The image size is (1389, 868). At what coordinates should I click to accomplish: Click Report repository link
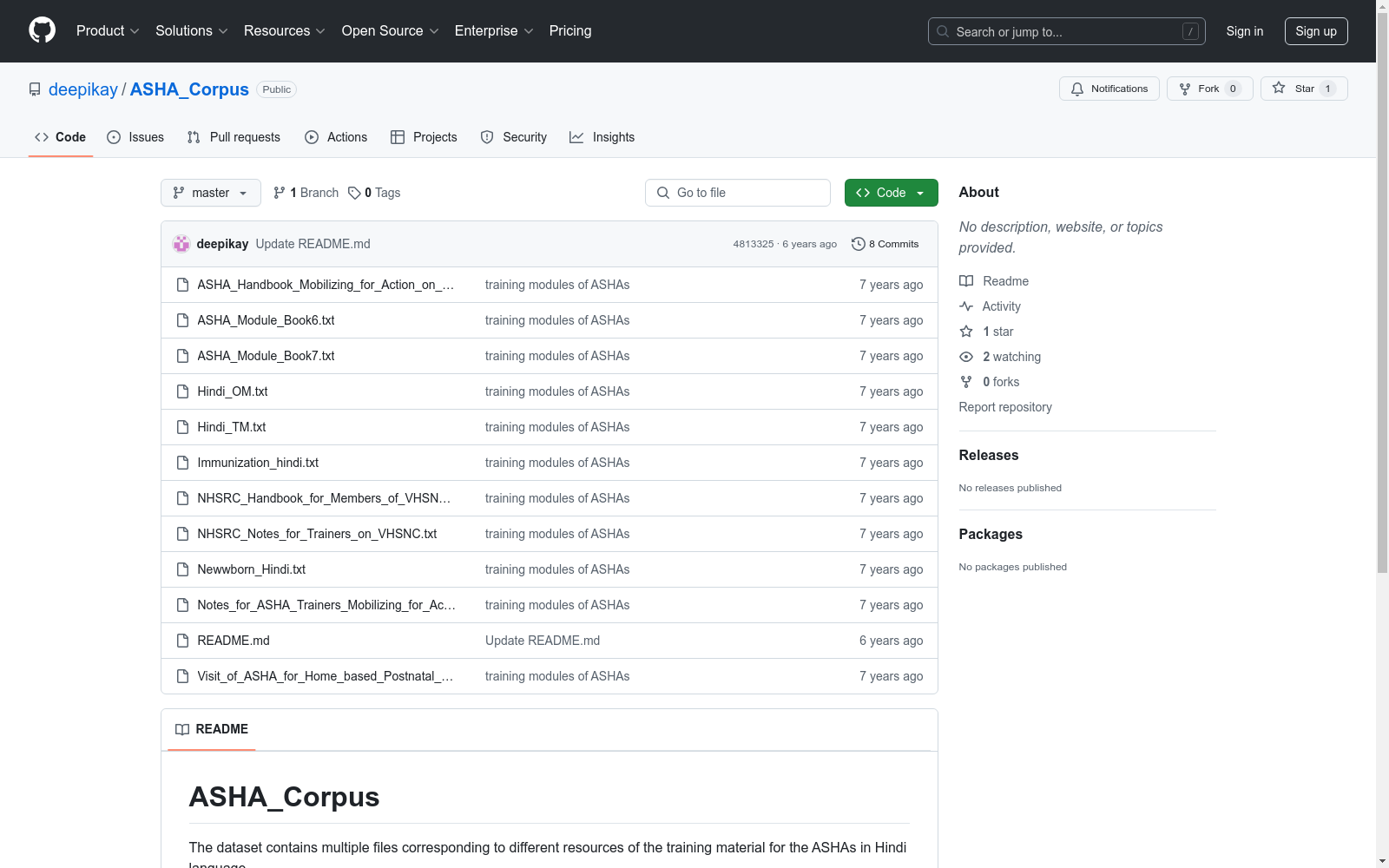tap(1005, 407)
